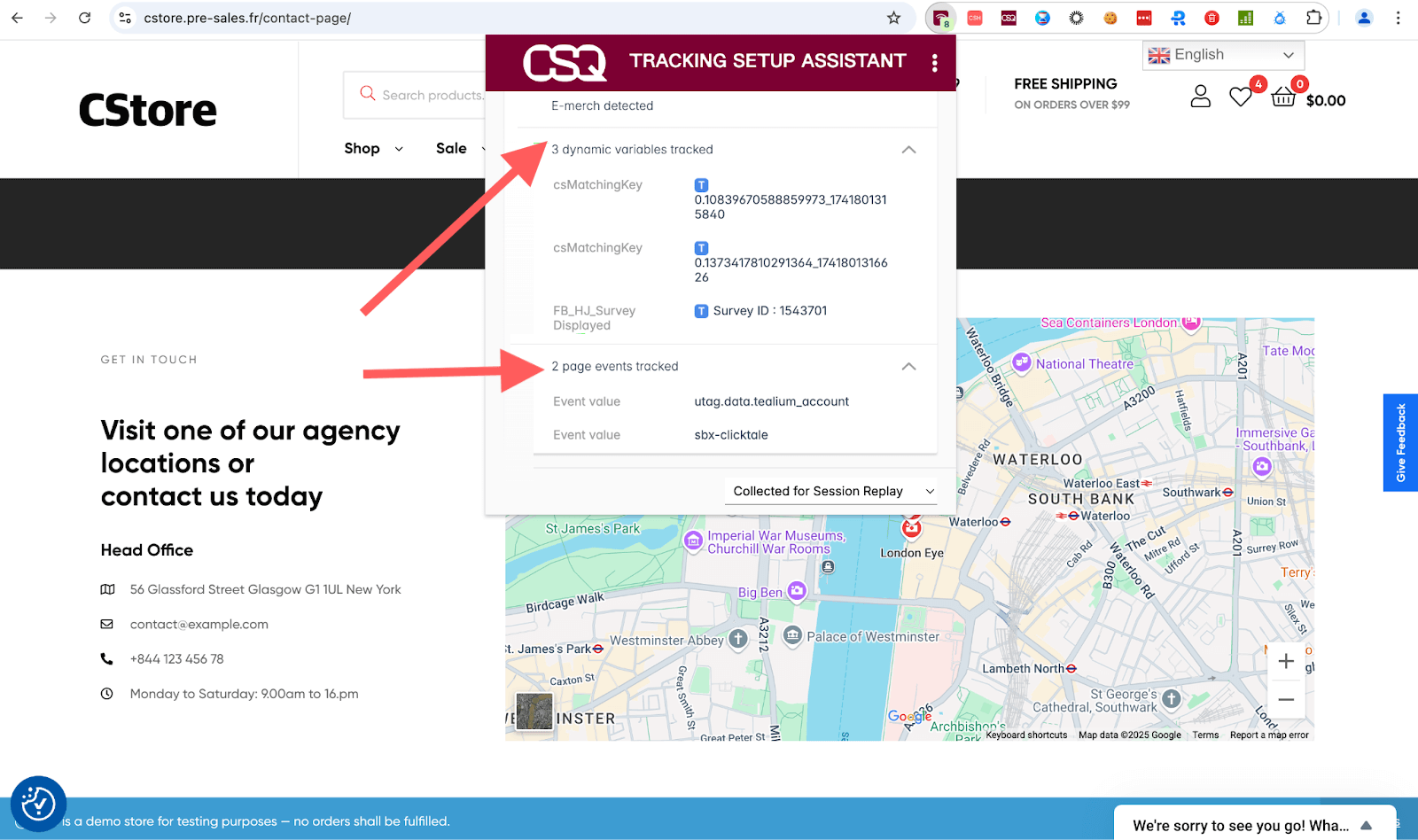The height and width of the screenshot is (840, 1418).
Task: Click the cookie manager extension icon
Action: (1110, 17)
